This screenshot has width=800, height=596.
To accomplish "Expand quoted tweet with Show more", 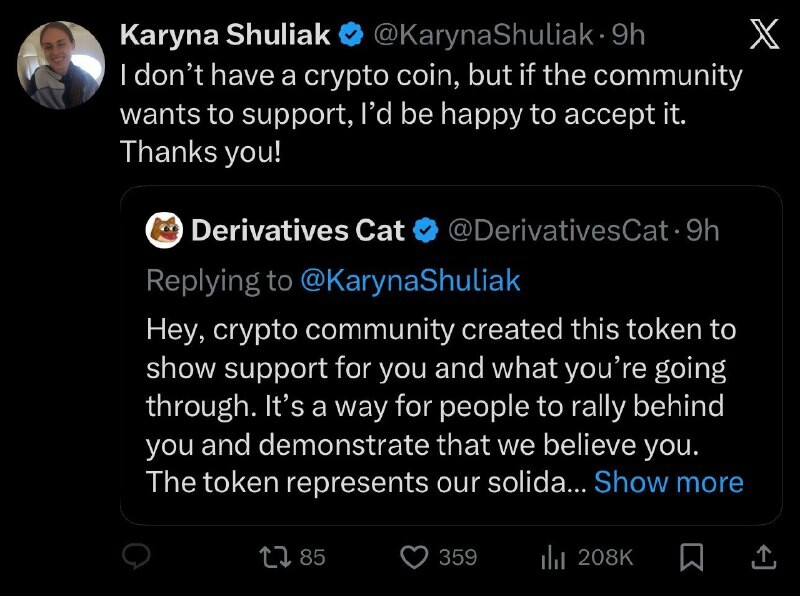I will tap(668, 482).
